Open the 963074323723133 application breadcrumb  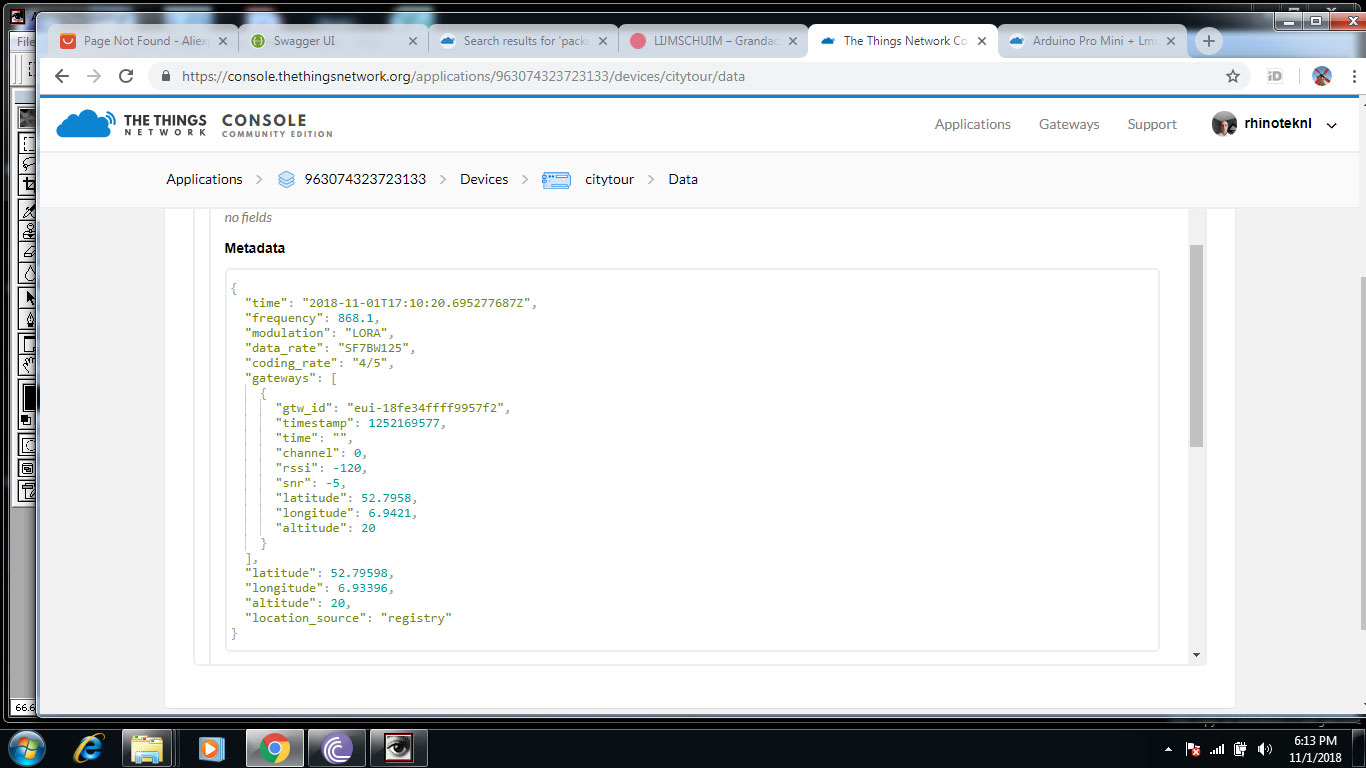tap(365, 179)
